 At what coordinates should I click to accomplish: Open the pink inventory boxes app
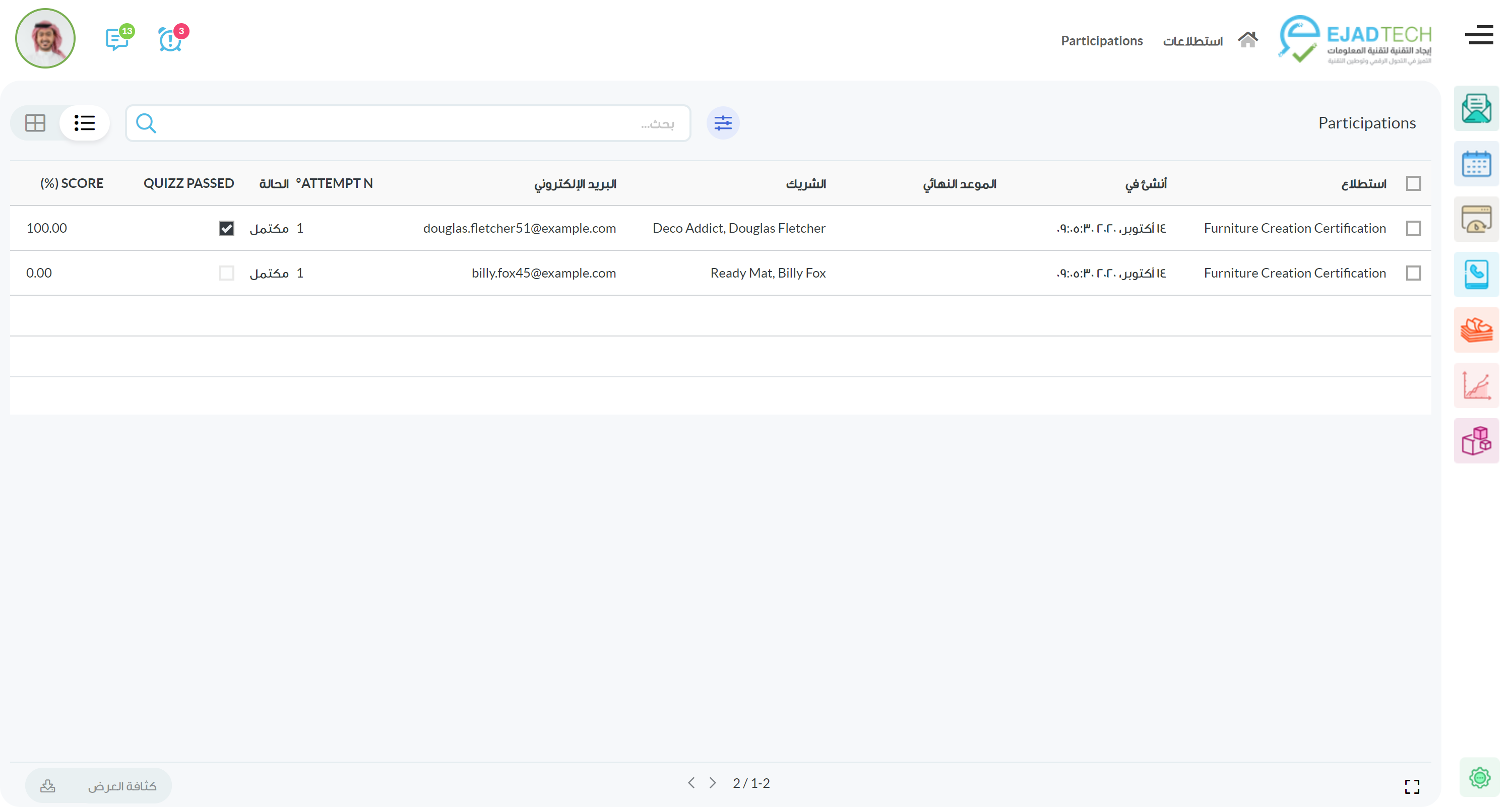click(x=1476, y=440)
